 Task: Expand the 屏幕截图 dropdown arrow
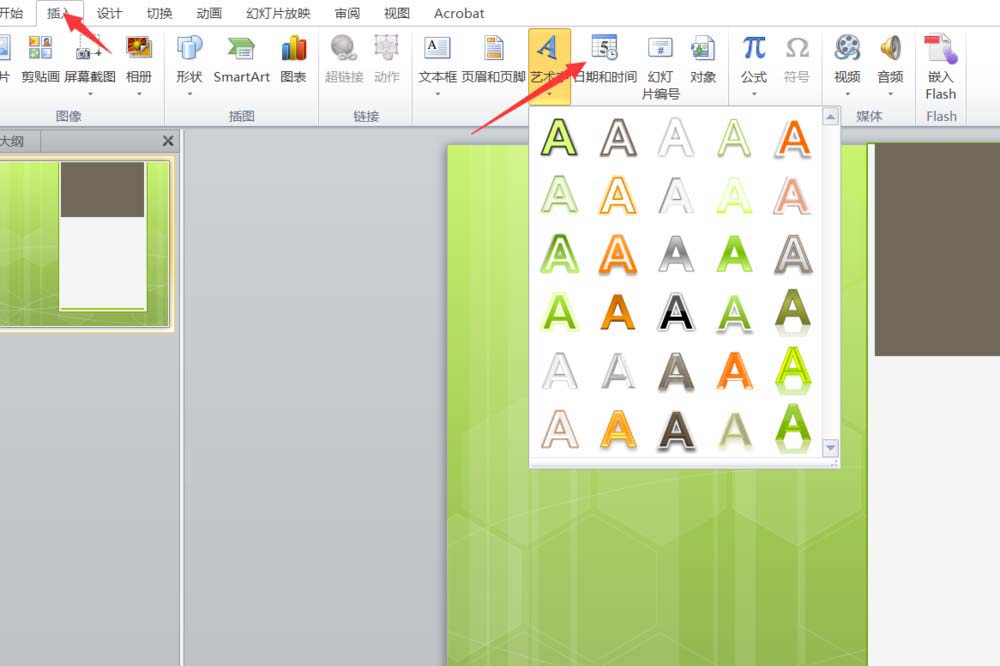coord(90,94)
